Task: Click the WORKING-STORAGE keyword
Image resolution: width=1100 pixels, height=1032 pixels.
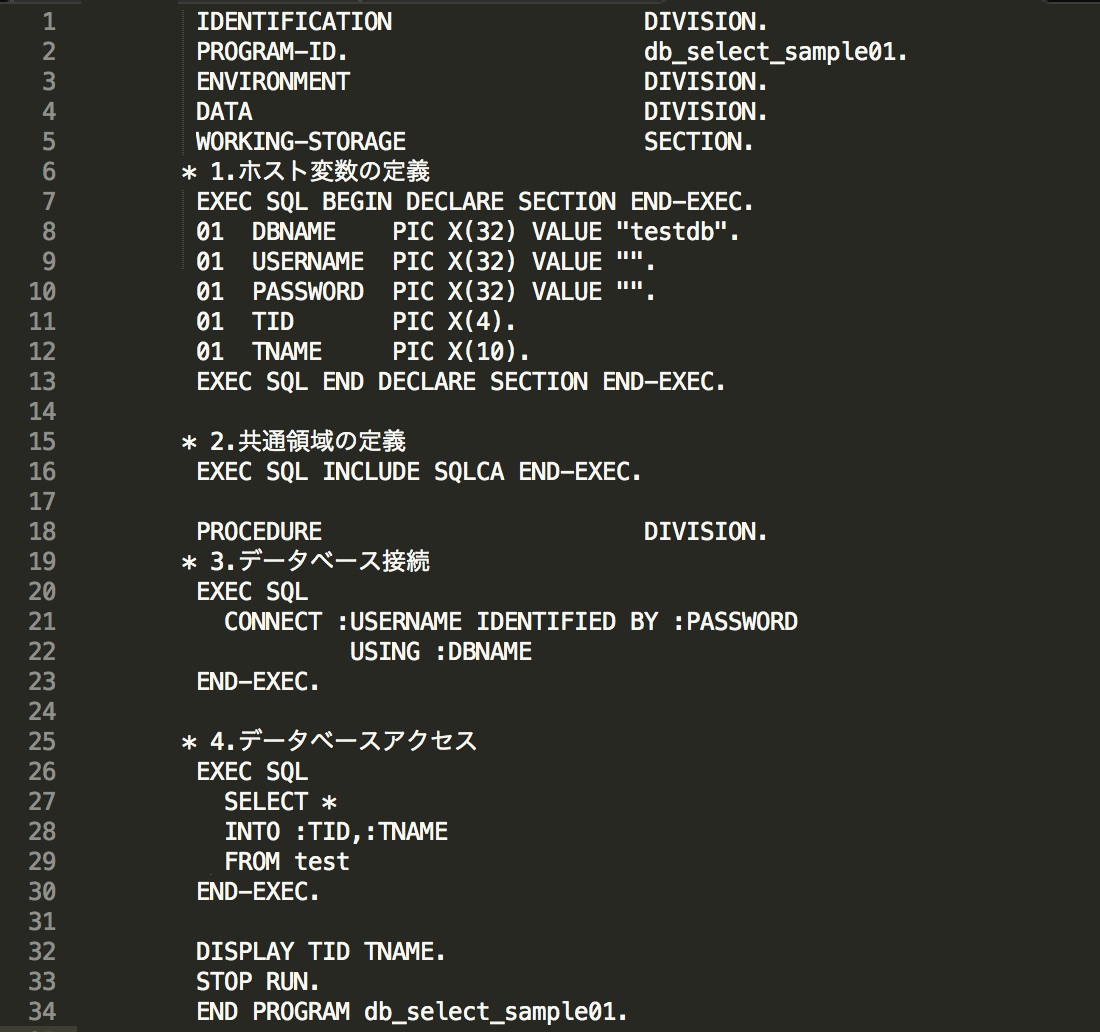Action: [301, 141]
